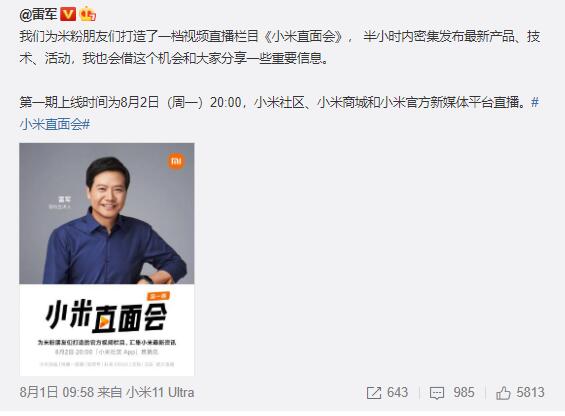Screen dimensions: 565x416
Task: Open the 小米直面会# hashtag topic link
Action: (54, 124)
